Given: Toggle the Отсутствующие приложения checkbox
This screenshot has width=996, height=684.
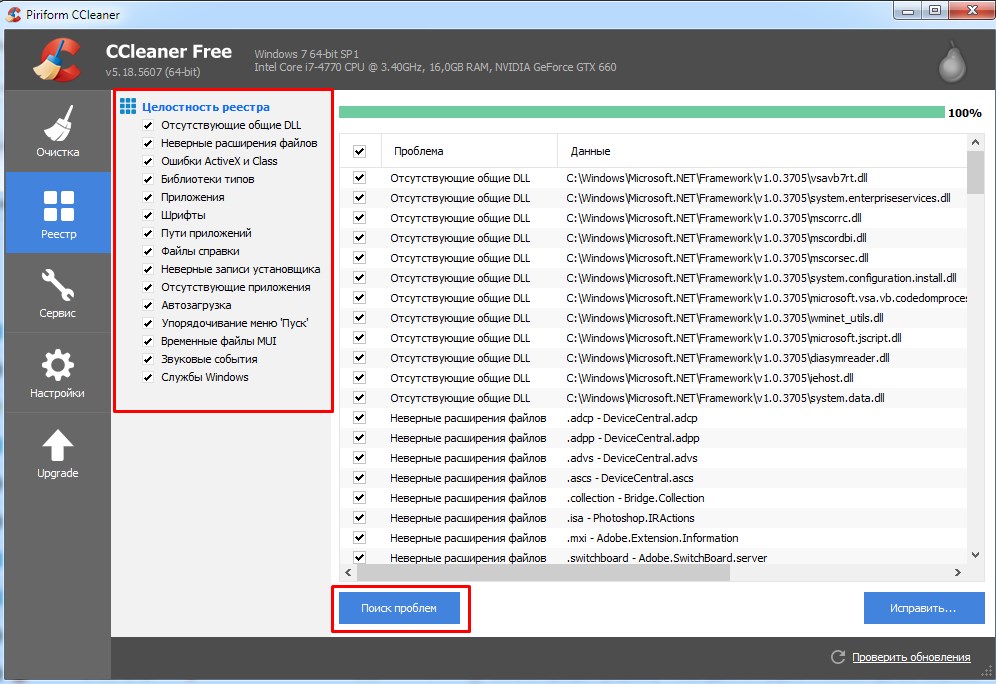Looking at the screenshot, I should pos(148,287).
